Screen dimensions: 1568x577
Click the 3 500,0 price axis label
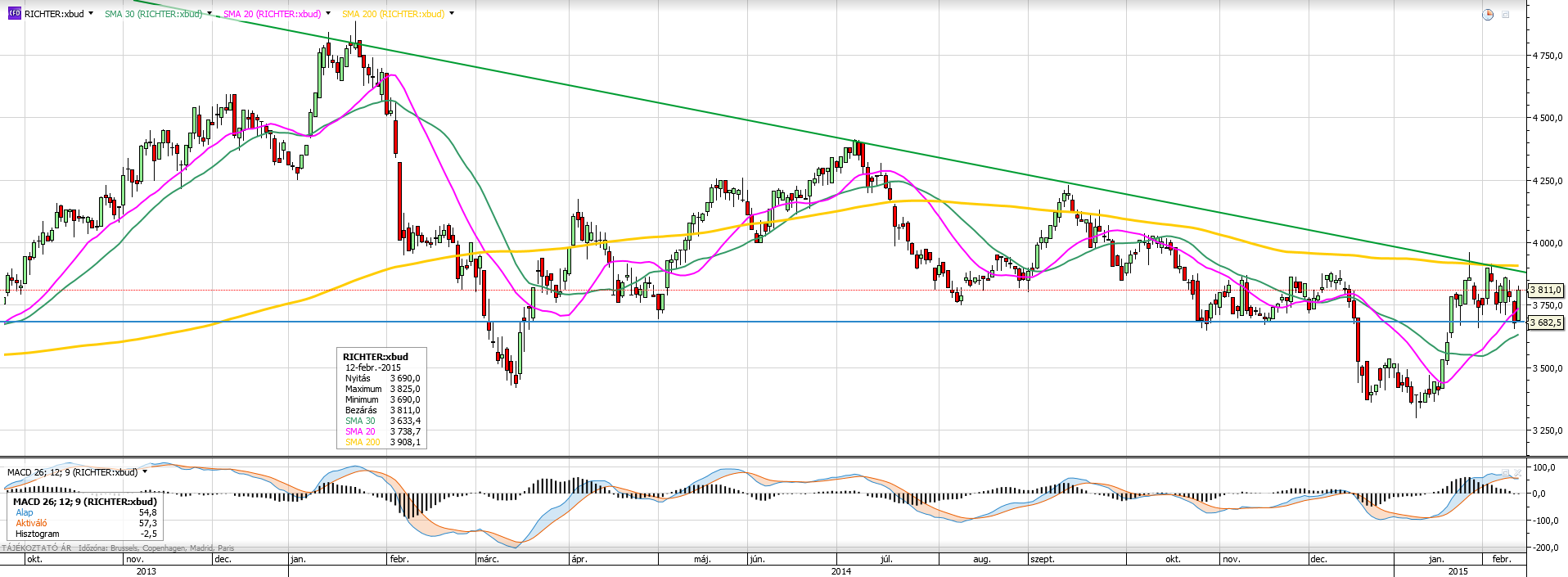coord(1547,368)
